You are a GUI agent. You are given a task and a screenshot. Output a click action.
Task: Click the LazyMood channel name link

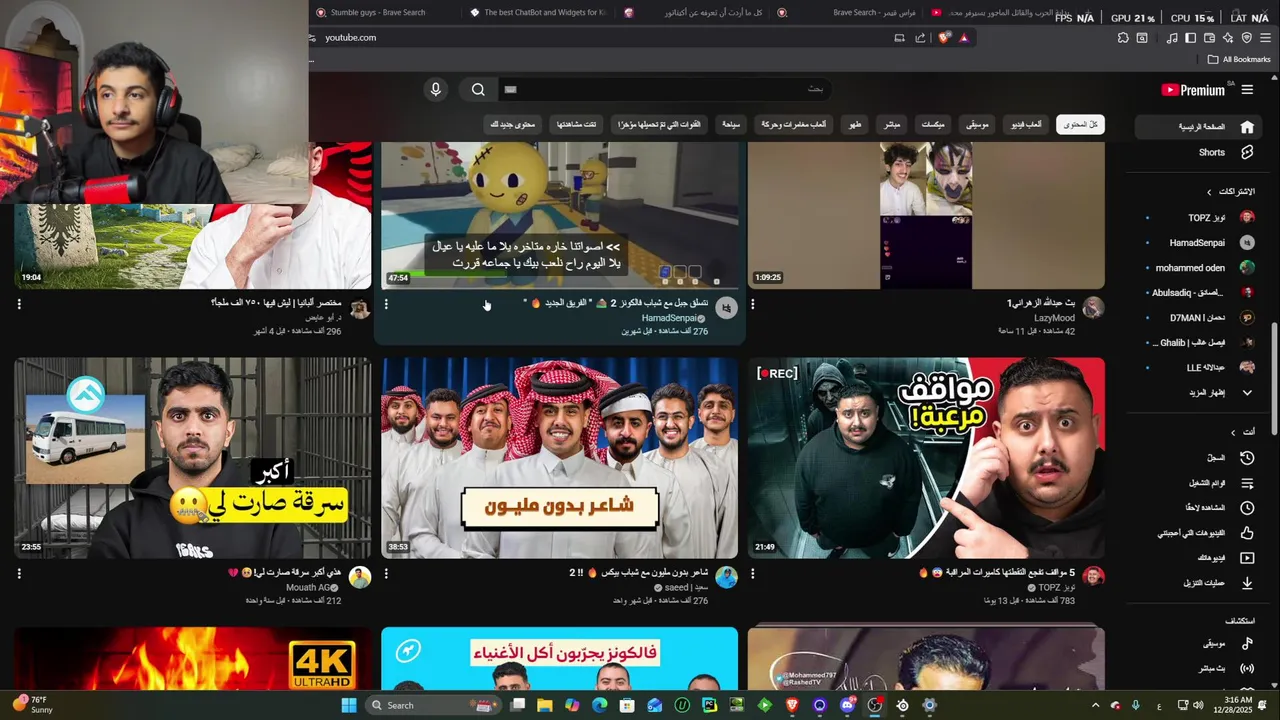[1054, 318]
